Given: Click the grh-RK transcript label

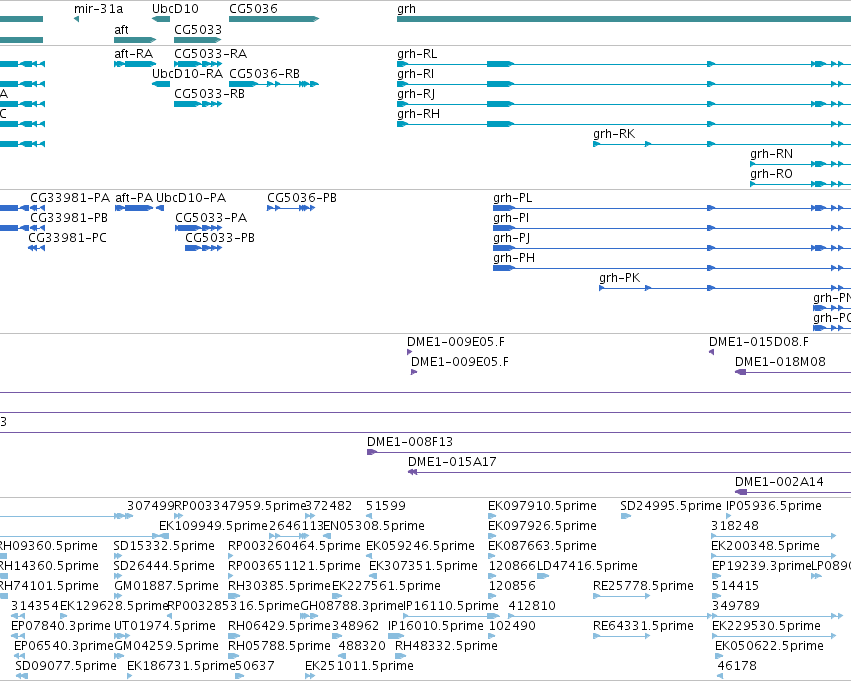Looking at the screenshot, I should coord(614,134).
